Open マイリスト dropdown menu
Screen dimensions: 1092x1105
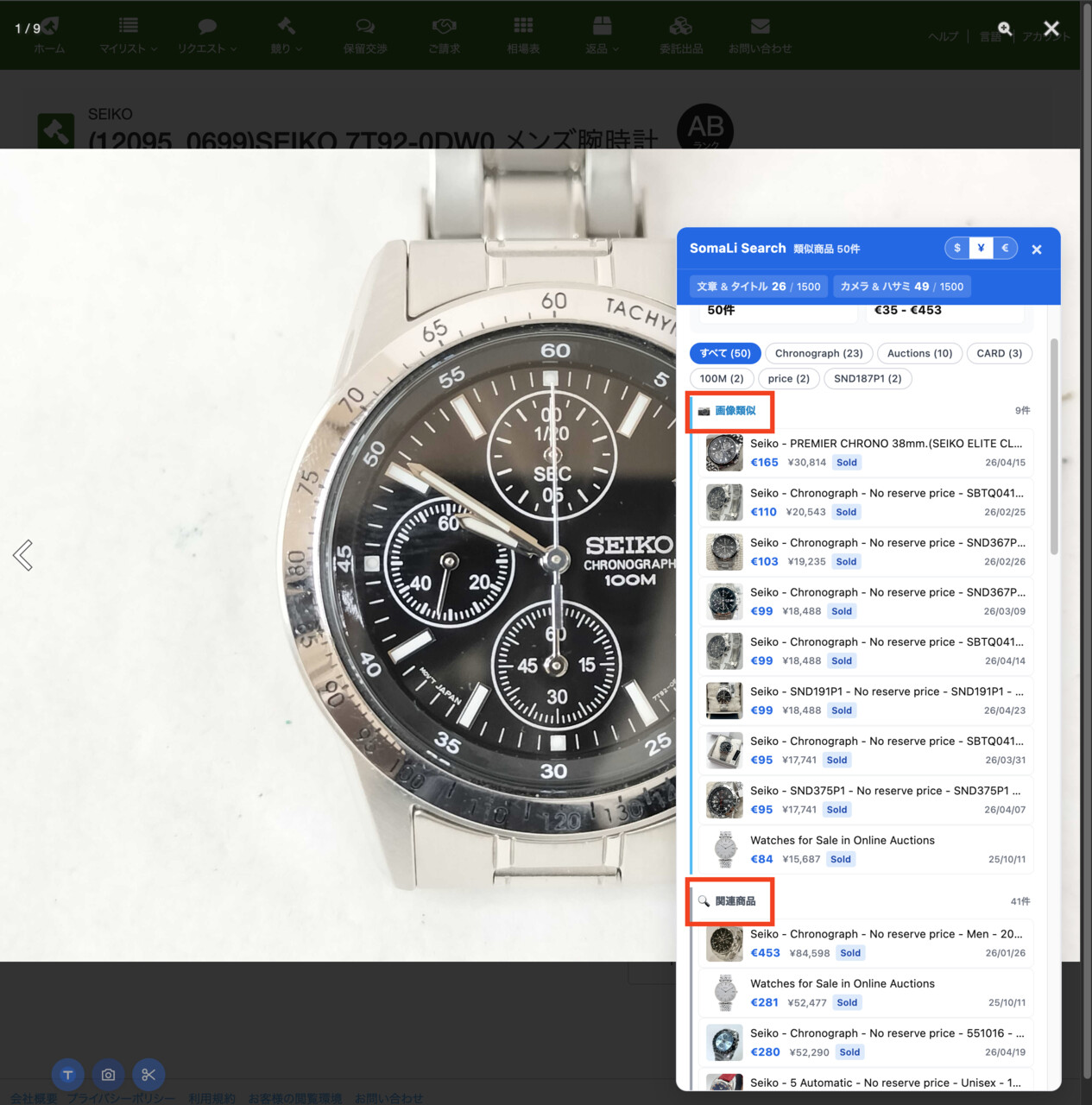click(128, 36)
